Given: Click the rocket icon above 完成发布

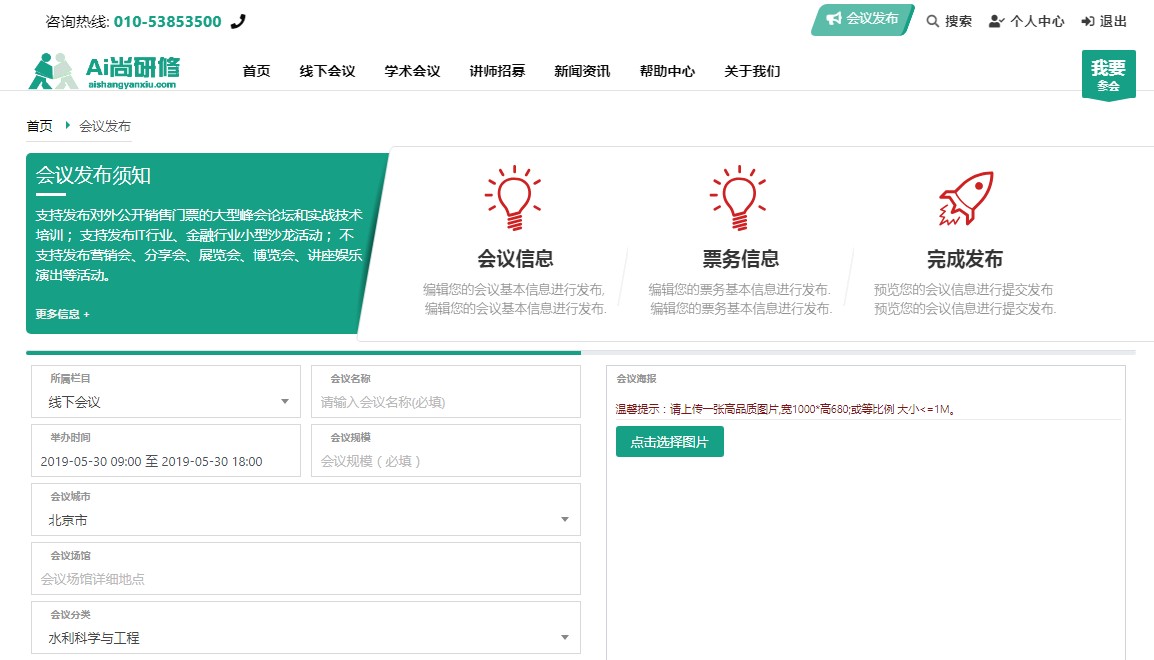Looking at the screenshot, I should [x=965, y=198].
